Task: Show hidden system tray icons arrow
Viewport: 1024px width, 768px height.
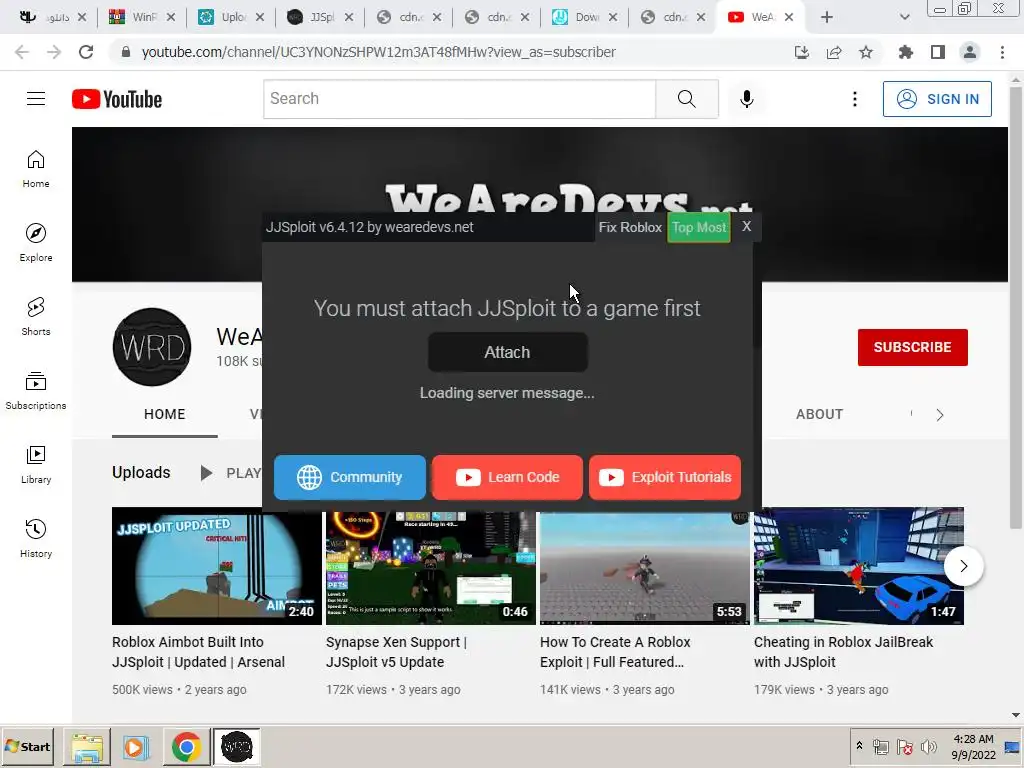Action: point(859,746)
